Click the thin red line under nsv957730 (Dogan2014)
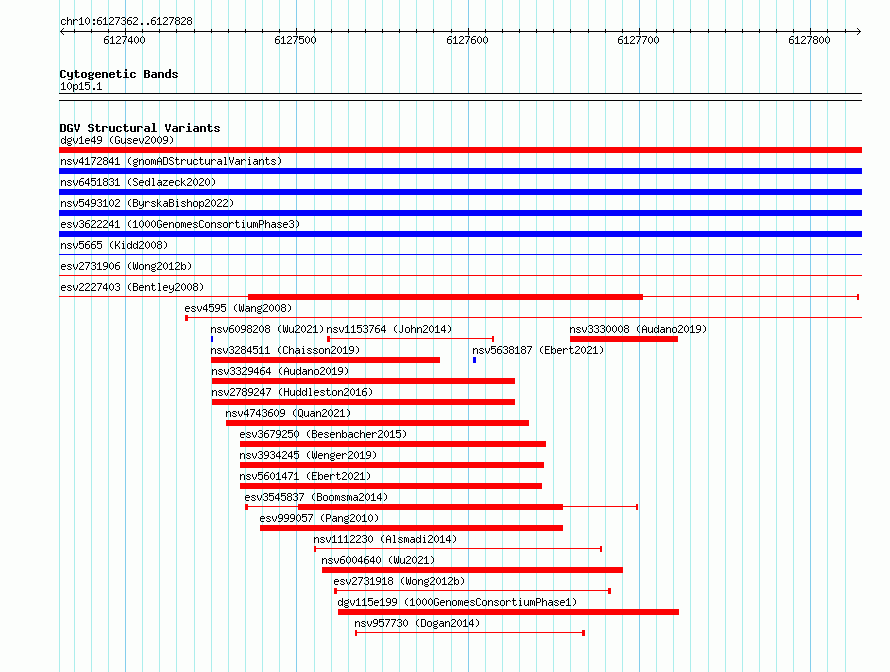The width and height of the screenshot is (890, 672). pyautogui.click(x=470, y=633)
